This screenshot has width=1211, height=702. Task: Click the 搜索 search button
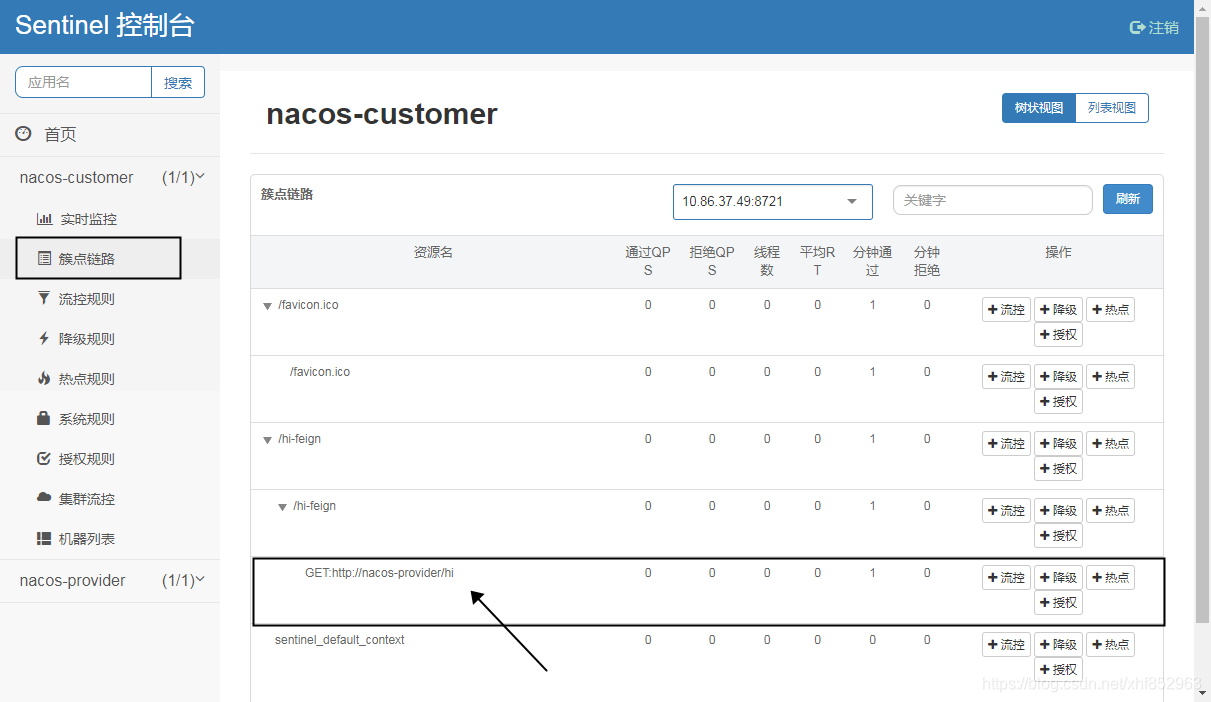click(178, 83)
